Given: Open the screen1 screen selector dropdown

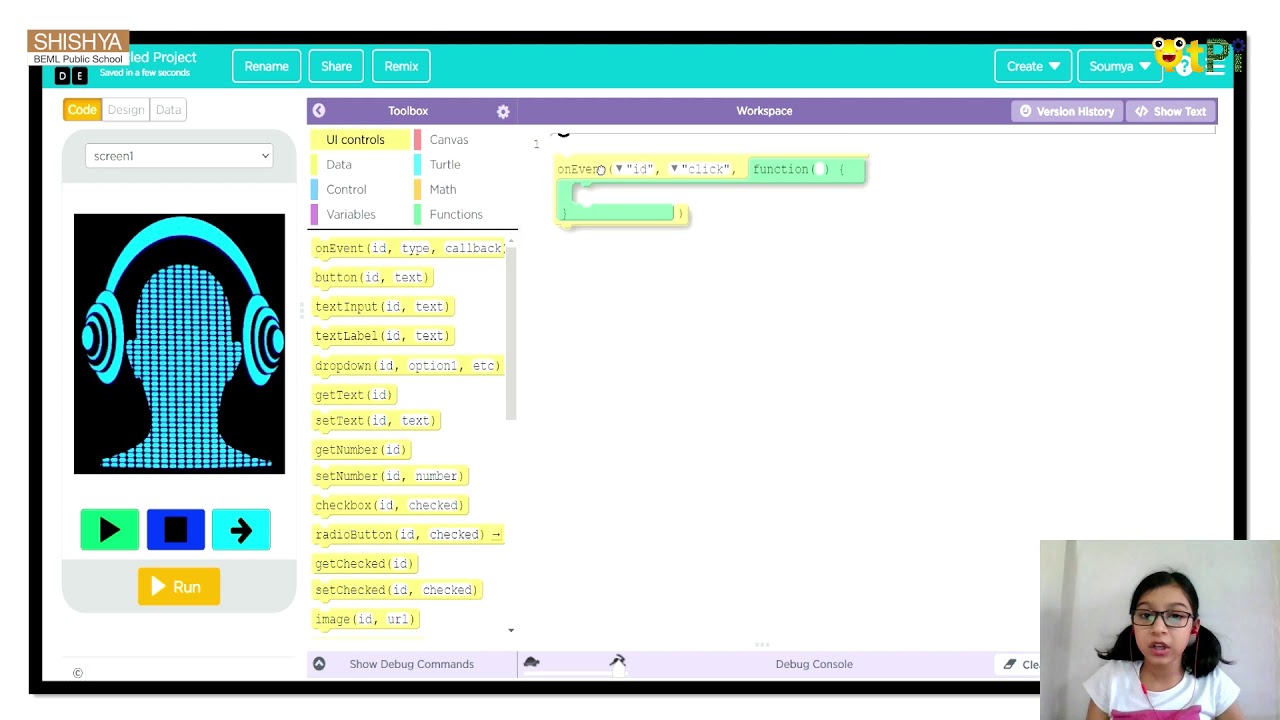Looking at the screenshot, I should (179, 156).
